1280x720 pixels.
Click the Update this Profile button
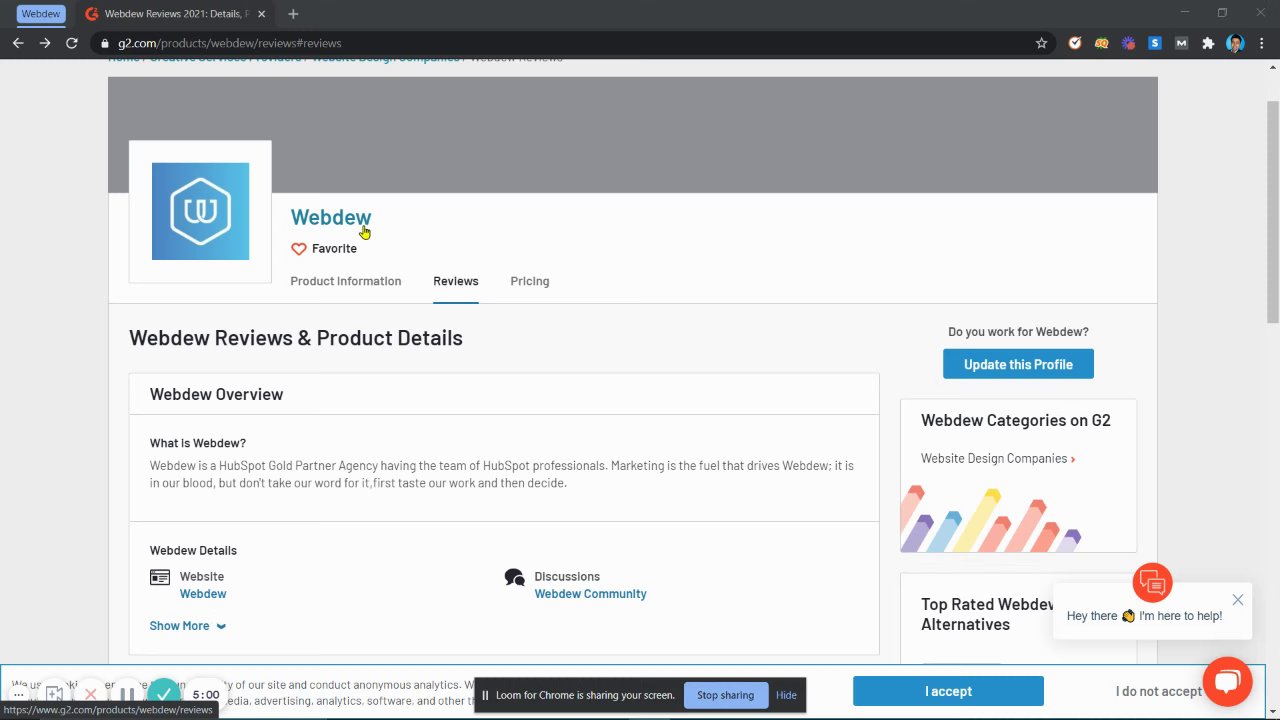tap(1018, 364)
